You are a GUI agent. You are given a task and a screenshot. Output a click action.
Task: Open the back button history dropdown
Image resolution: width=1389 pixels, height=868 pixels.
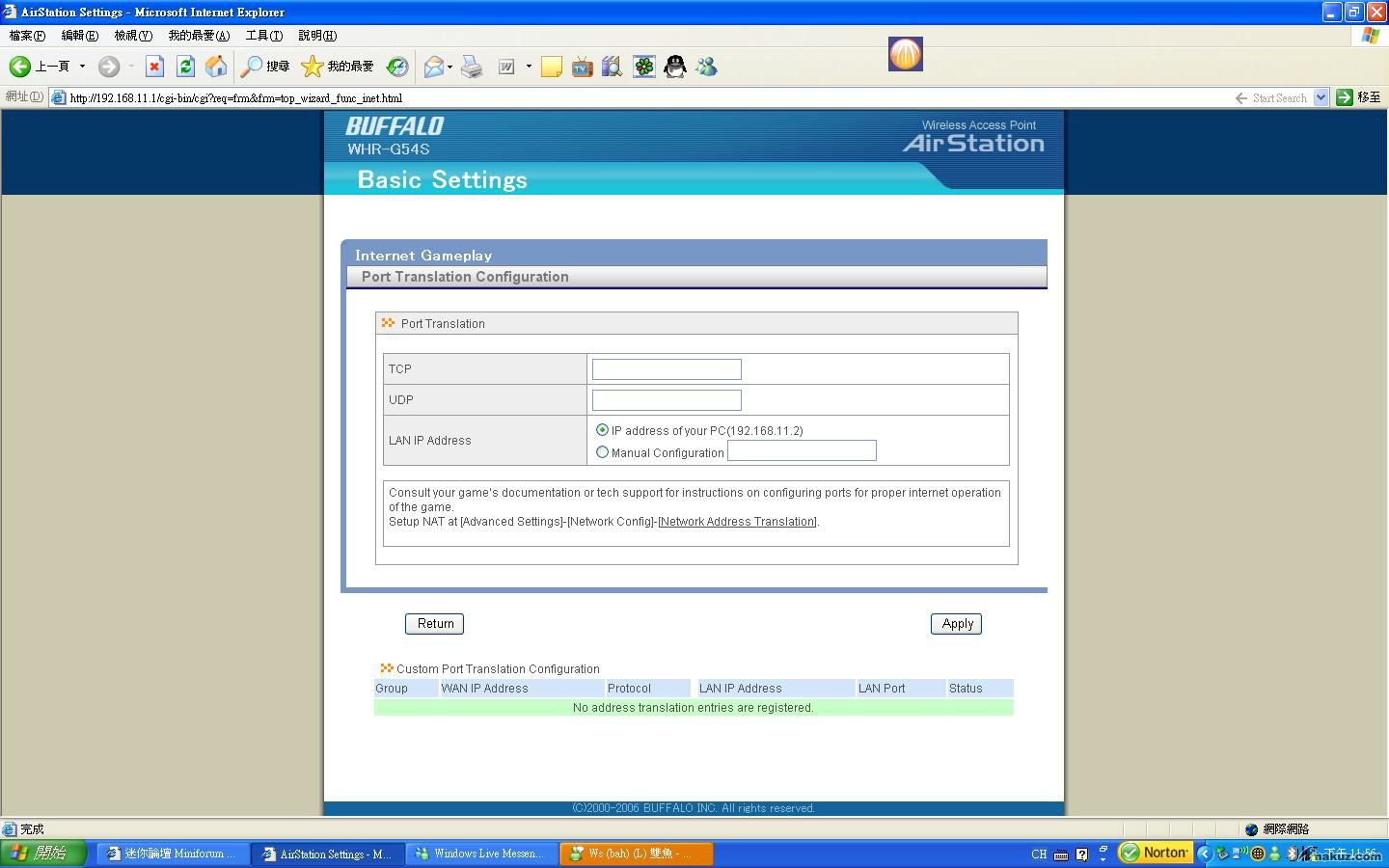tap(82, 66)
